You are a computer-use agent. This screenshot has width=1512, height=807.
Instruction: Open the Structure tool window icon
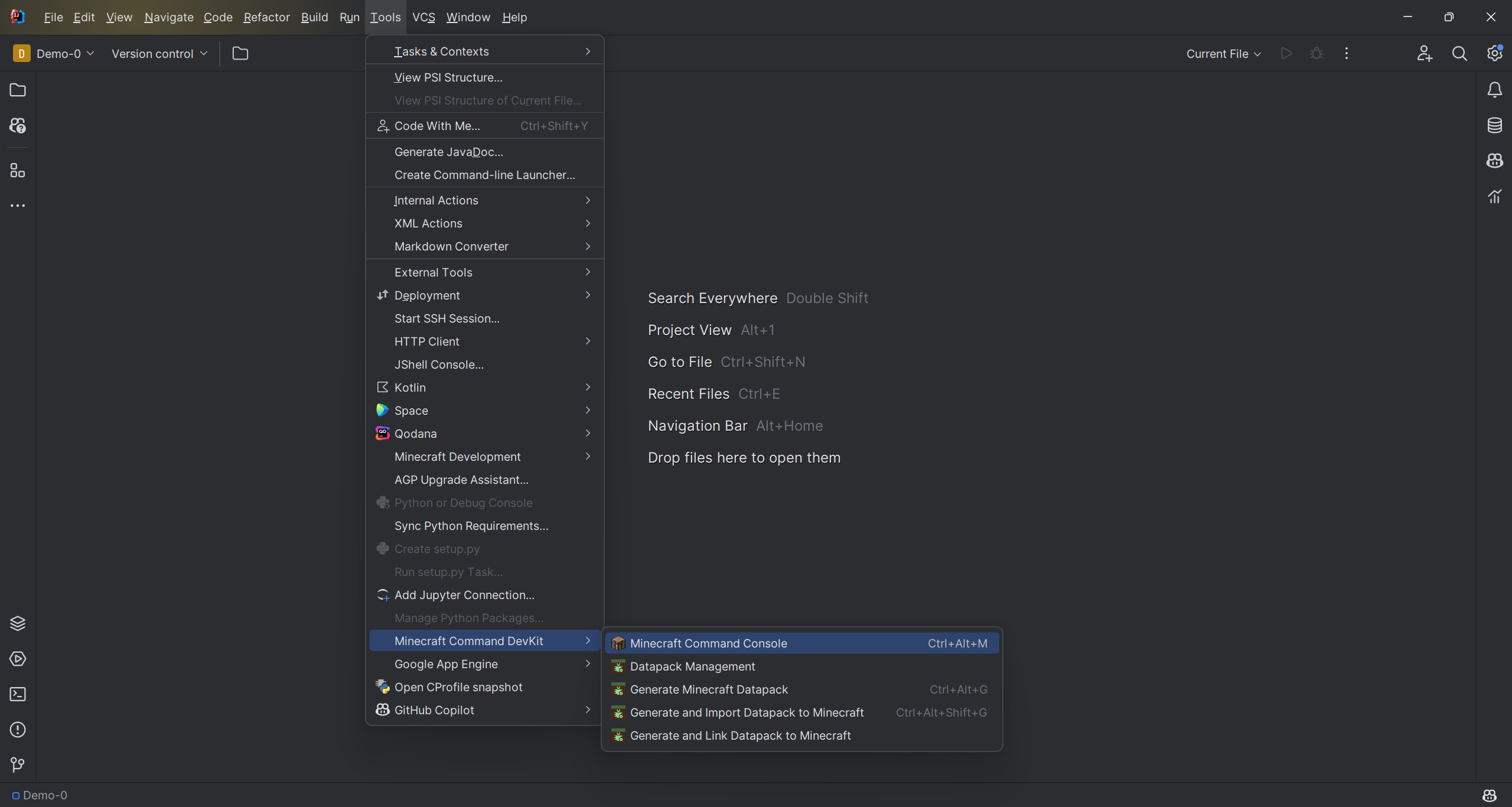coord(18,171)
